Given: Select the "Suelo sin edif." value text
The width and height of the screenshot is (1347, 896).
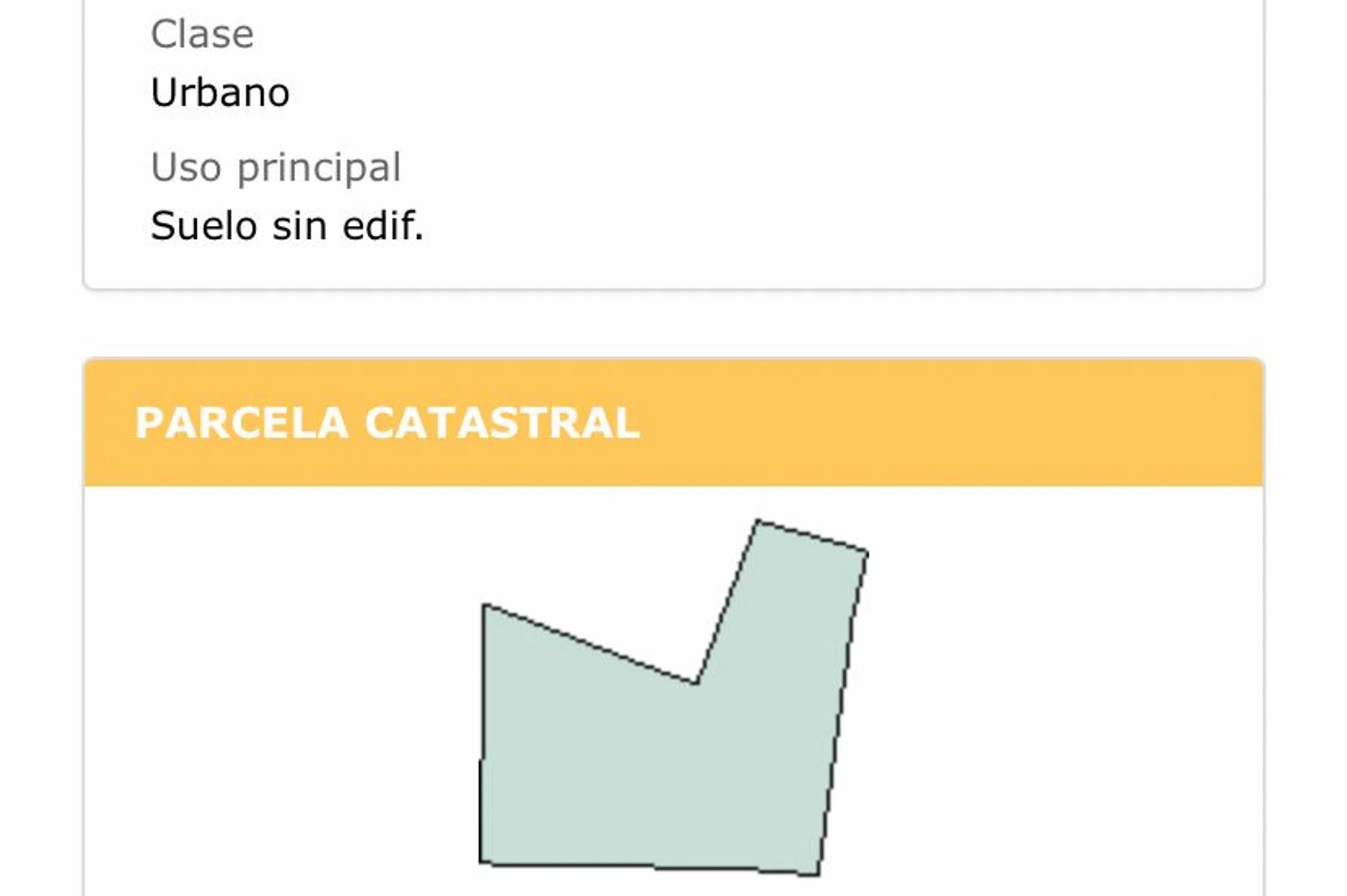Looking at the screenshot, I should (x=287, y=226).
